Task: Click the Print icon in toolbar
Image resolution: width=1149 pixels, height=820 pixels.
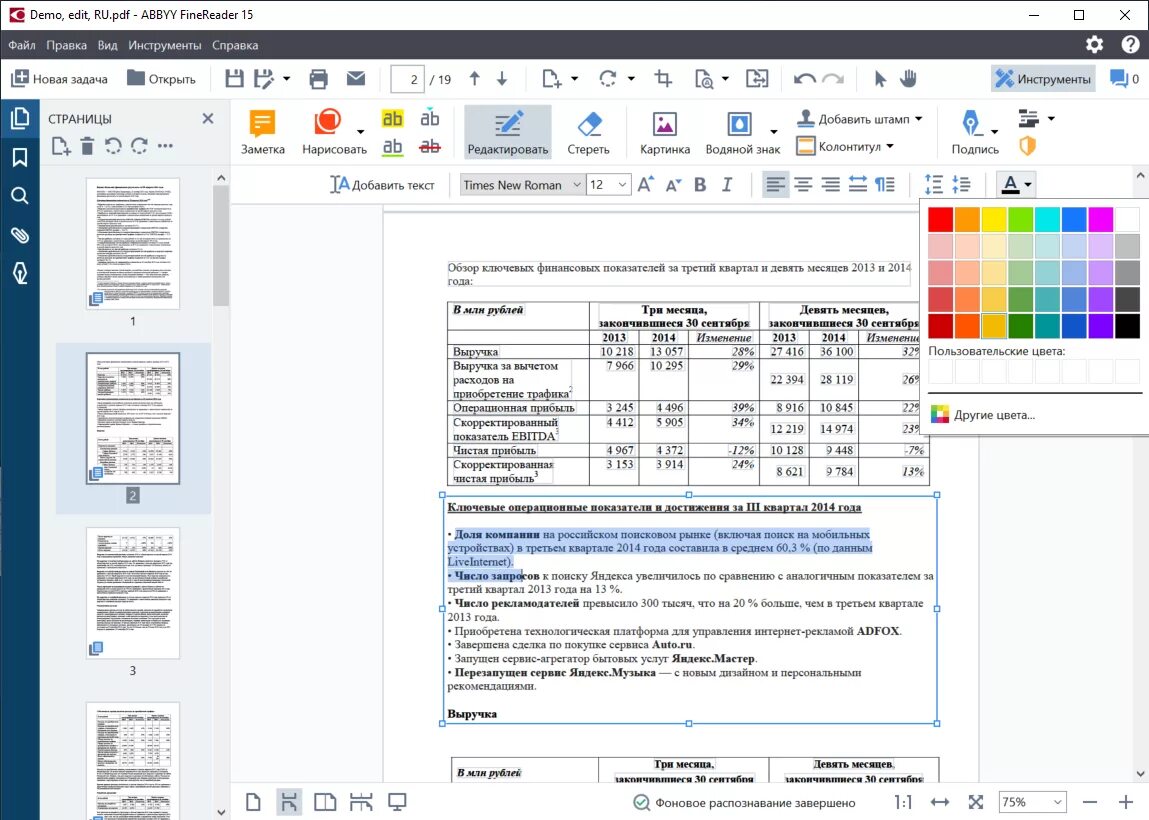Action: coord(318,78)
